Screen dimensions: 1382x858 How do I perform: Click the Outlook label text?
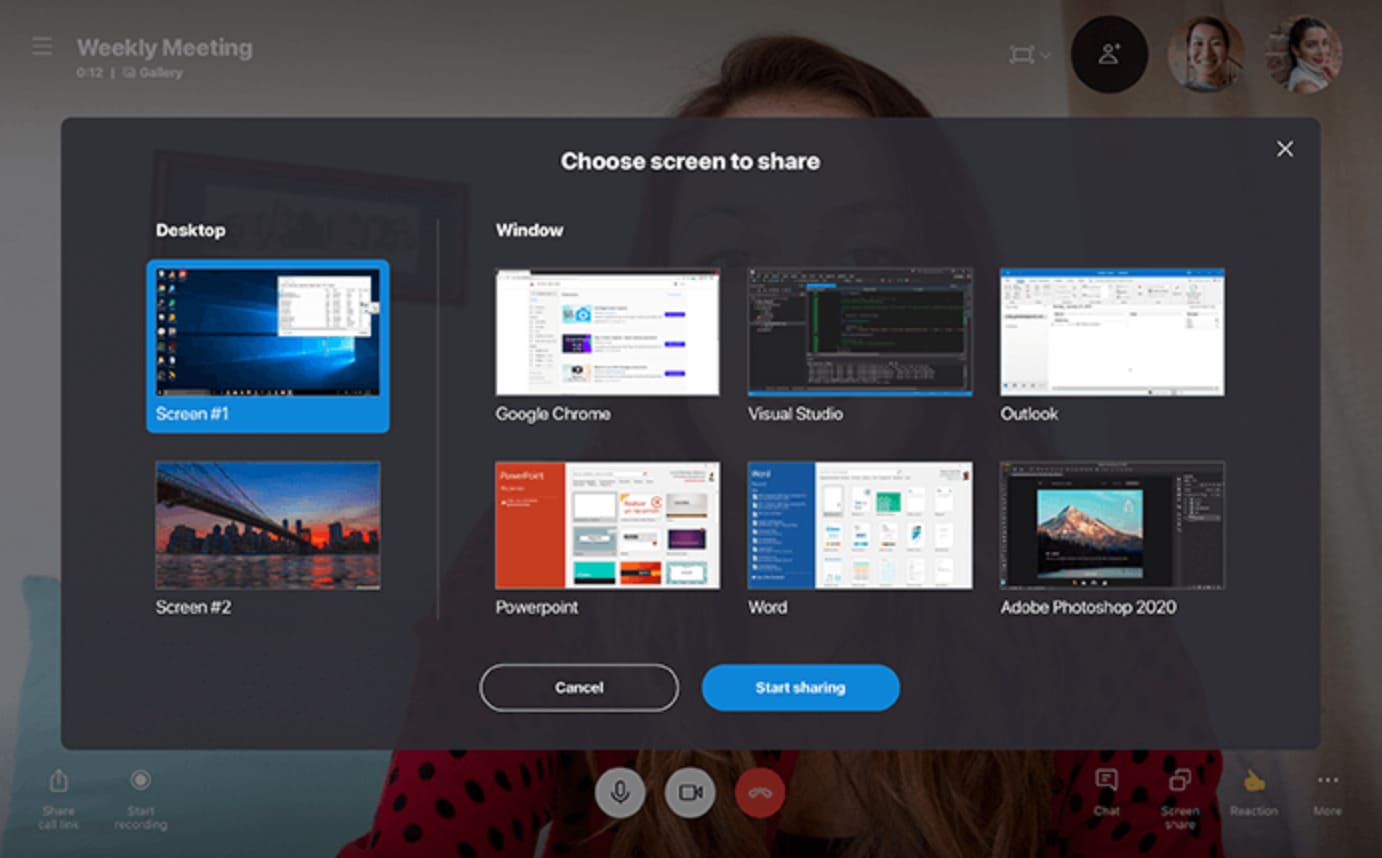coord(1029,414)
